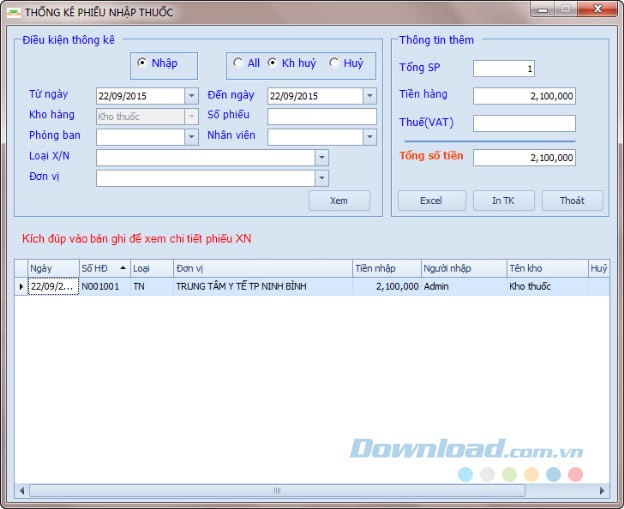Click the In TK print button
This screenshot has height=509, width=624.
tap(503, 201)
